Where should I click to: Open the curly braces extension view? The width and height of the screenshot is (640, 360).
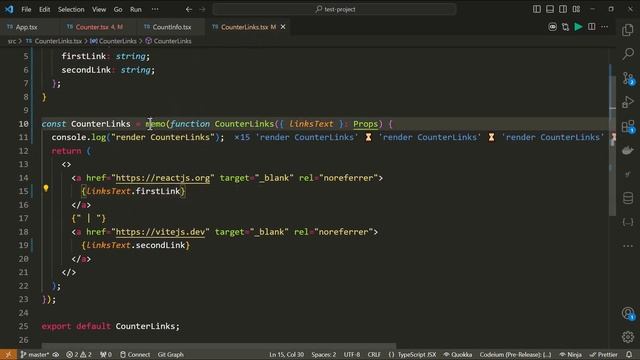628,222
